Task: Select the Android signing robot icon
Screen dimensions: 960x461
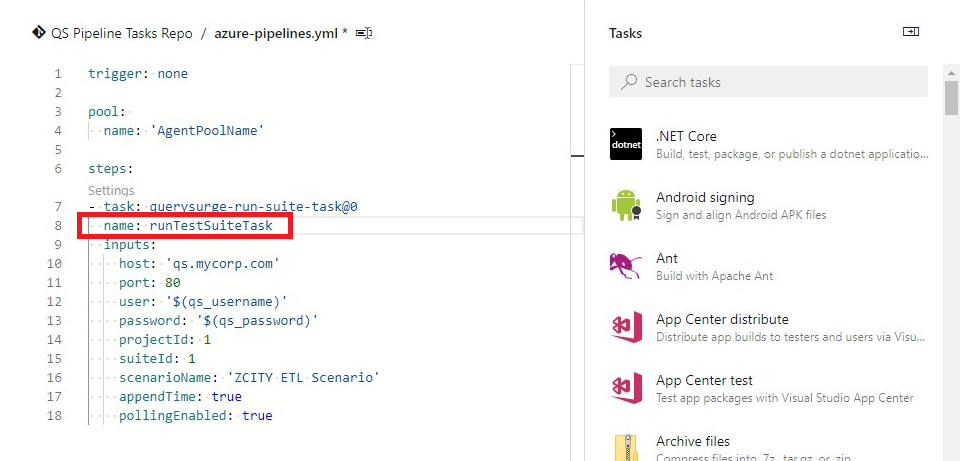Action: pos(626,205)
